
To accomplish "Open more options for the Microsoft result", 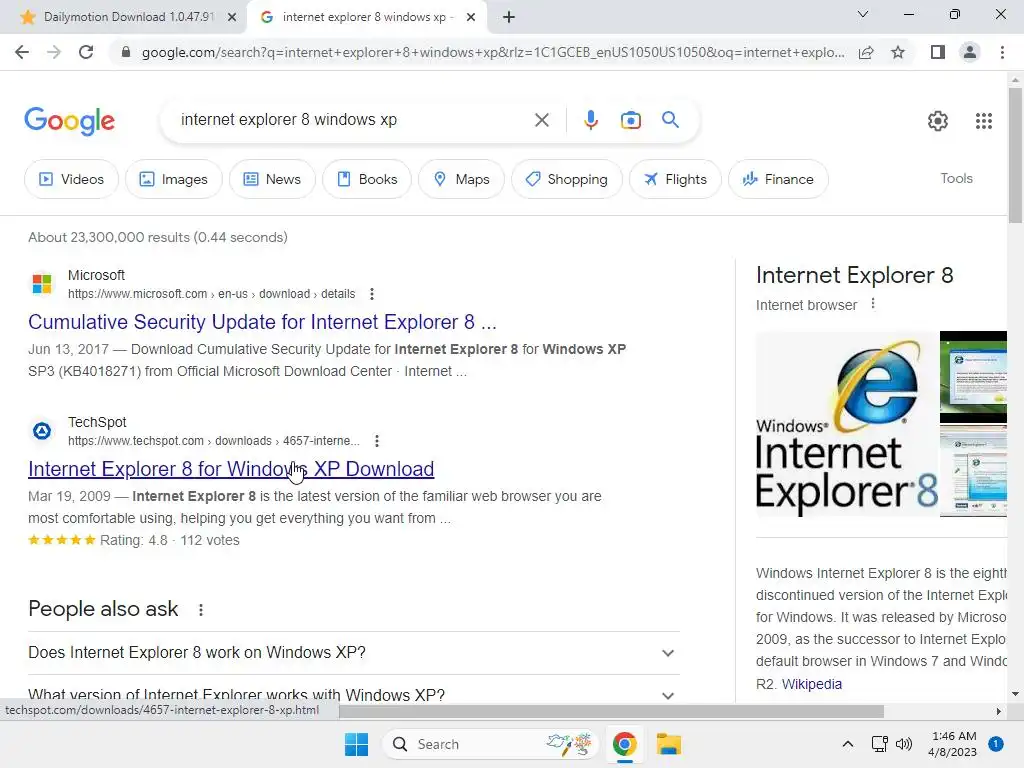I will coord(372,294).
